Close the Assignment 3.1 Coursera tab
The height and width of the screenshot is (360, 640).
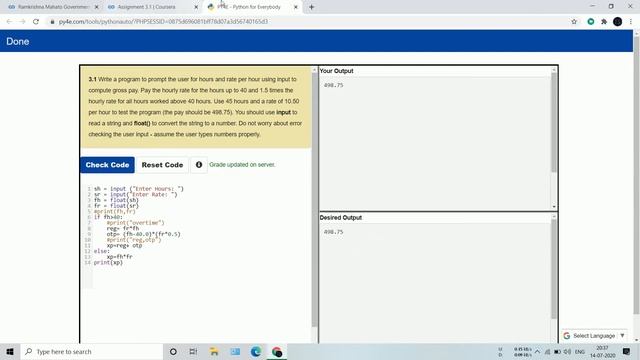(196, 7)
